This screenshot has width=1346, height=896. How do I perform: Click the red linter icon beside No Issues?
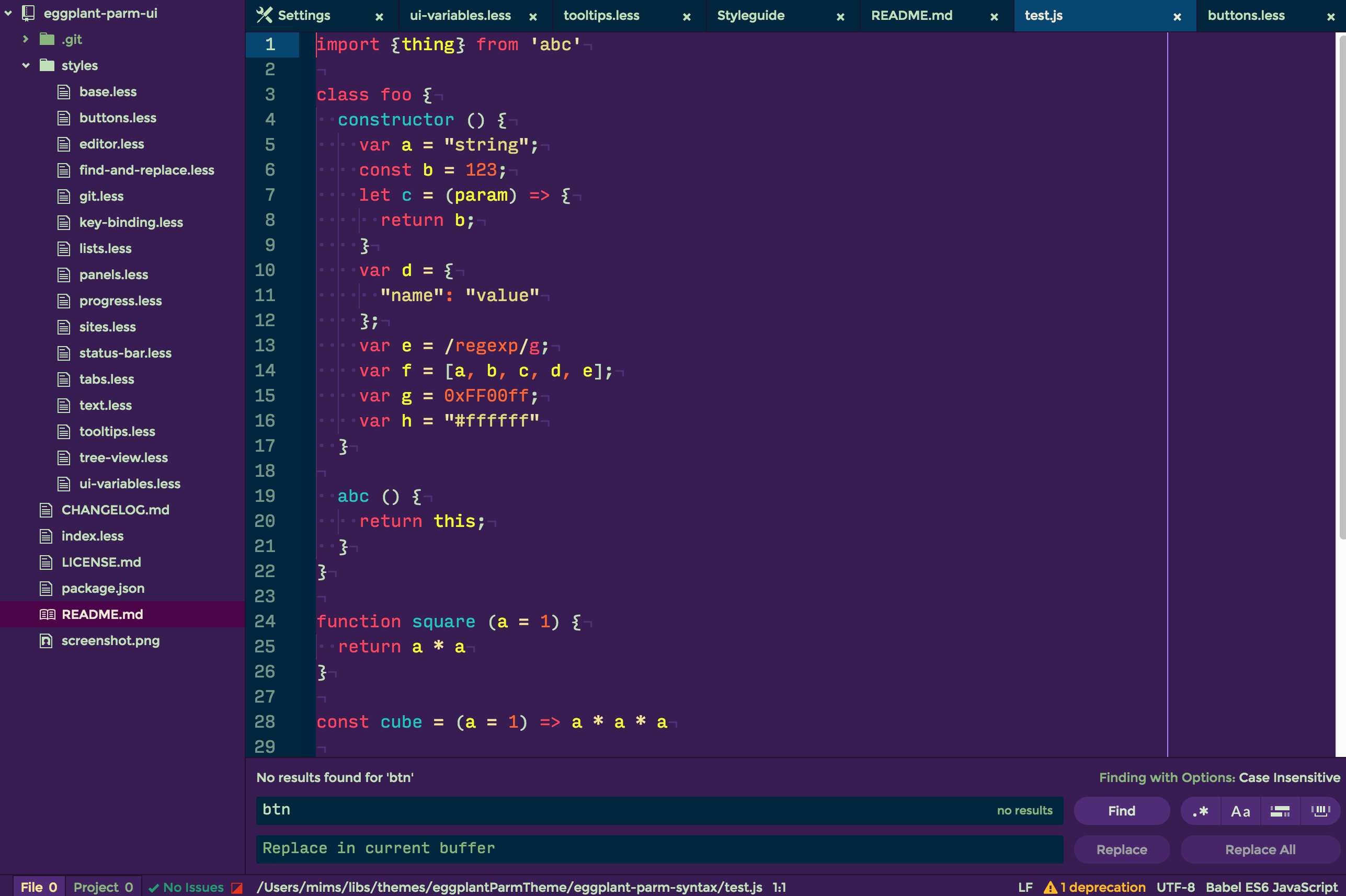click(236, 888)
